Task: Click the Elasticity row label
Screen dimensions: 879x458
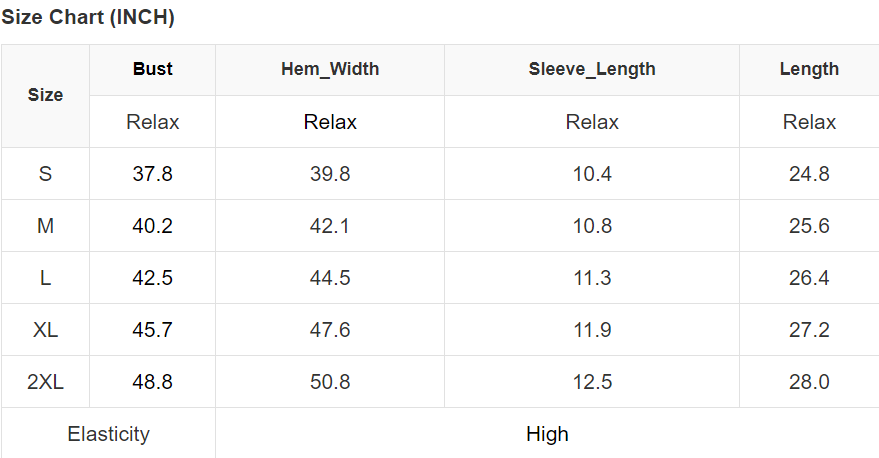Action: coord(108,434)
